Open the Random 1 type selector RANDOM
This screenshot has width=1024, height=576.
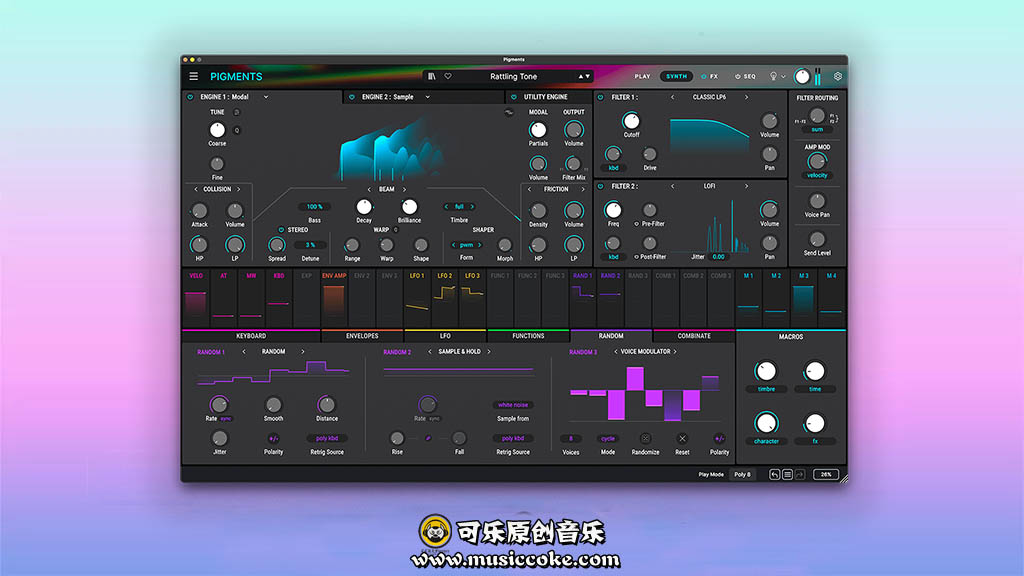tap(274, 351)
